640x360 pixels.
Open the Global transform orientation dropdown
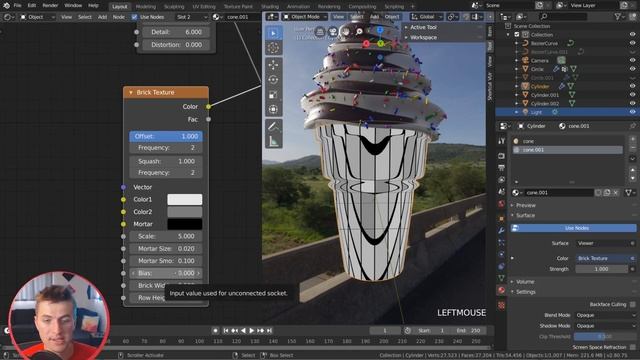click(x=427, y=17)
